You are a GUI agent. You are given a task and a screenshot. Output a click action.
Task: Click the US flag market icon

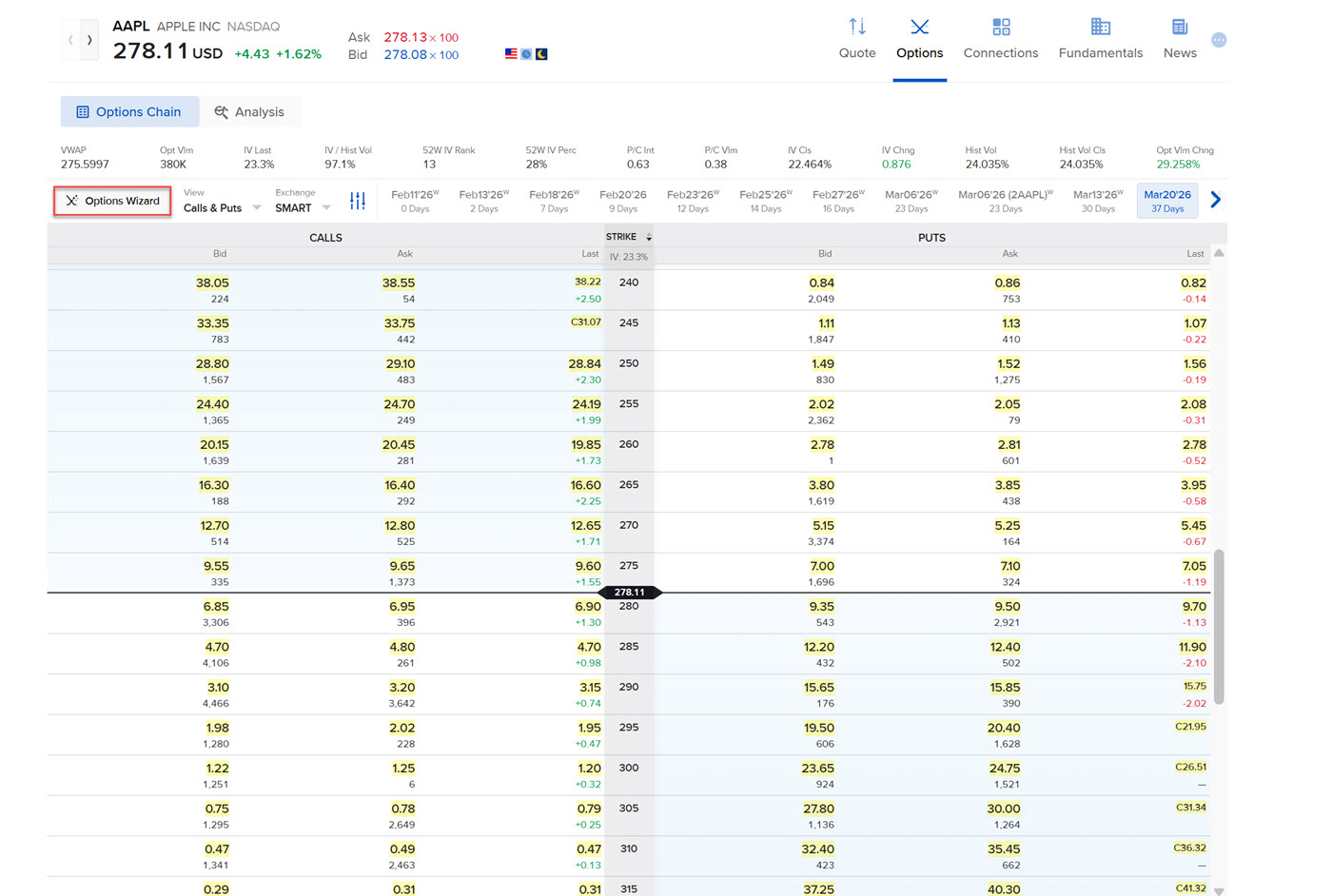point(511,54)
